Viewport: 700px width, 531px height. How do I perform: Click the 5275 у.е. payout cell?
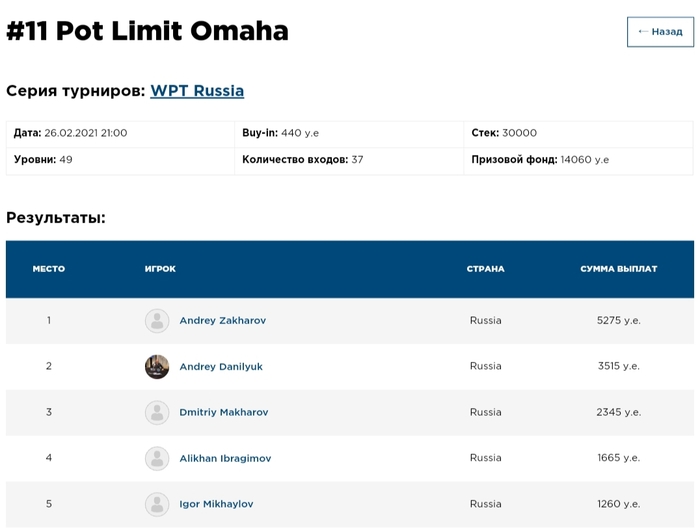pos(618,321)
